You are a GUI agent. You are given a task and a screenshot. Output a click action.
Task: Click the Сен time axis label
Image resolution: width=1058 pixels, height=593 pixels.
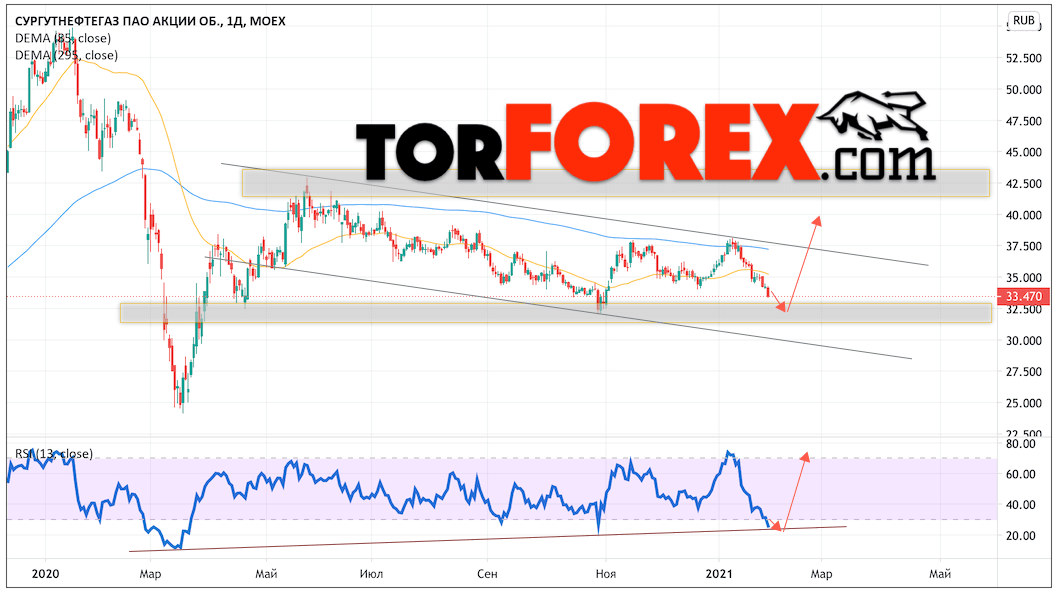pyautogui.click(x=487, y=574)
